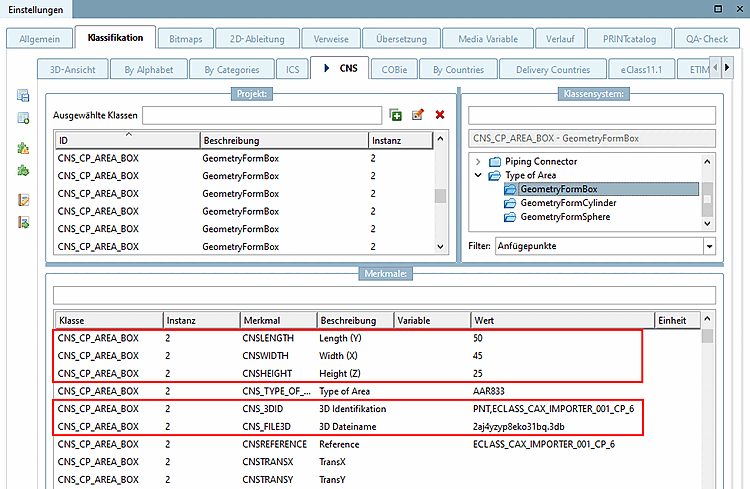750x489 pixels.
Task: Select the GeometryFormBox tree item
Action: tap(558, 189)
